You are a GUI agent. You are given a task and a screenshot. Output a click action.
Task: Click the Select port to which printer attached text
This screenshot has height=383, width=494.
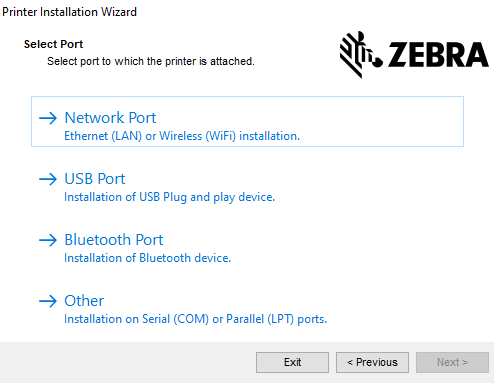tap(151, 61)
